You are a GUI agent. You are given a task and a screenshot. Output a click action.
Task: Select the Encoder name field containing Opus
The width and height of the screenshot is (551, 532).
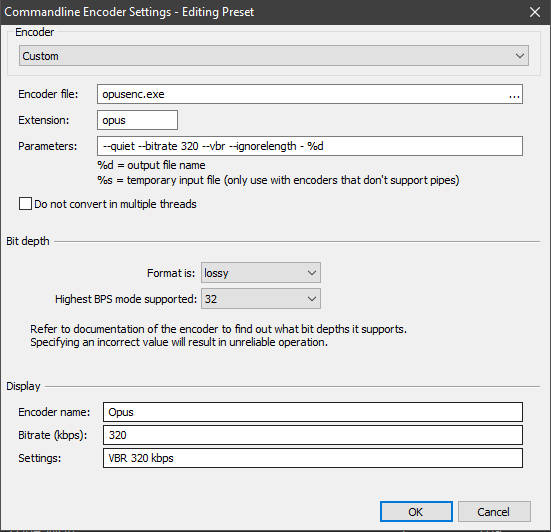pos(313,412)
